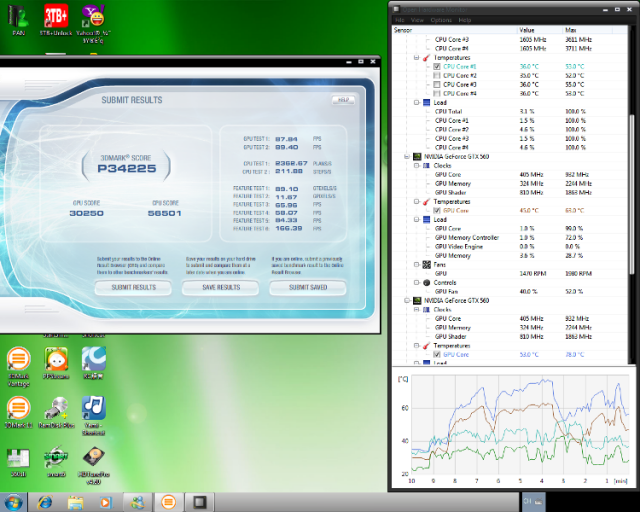Select the GPU Video Engine row

tap(510, 247)
